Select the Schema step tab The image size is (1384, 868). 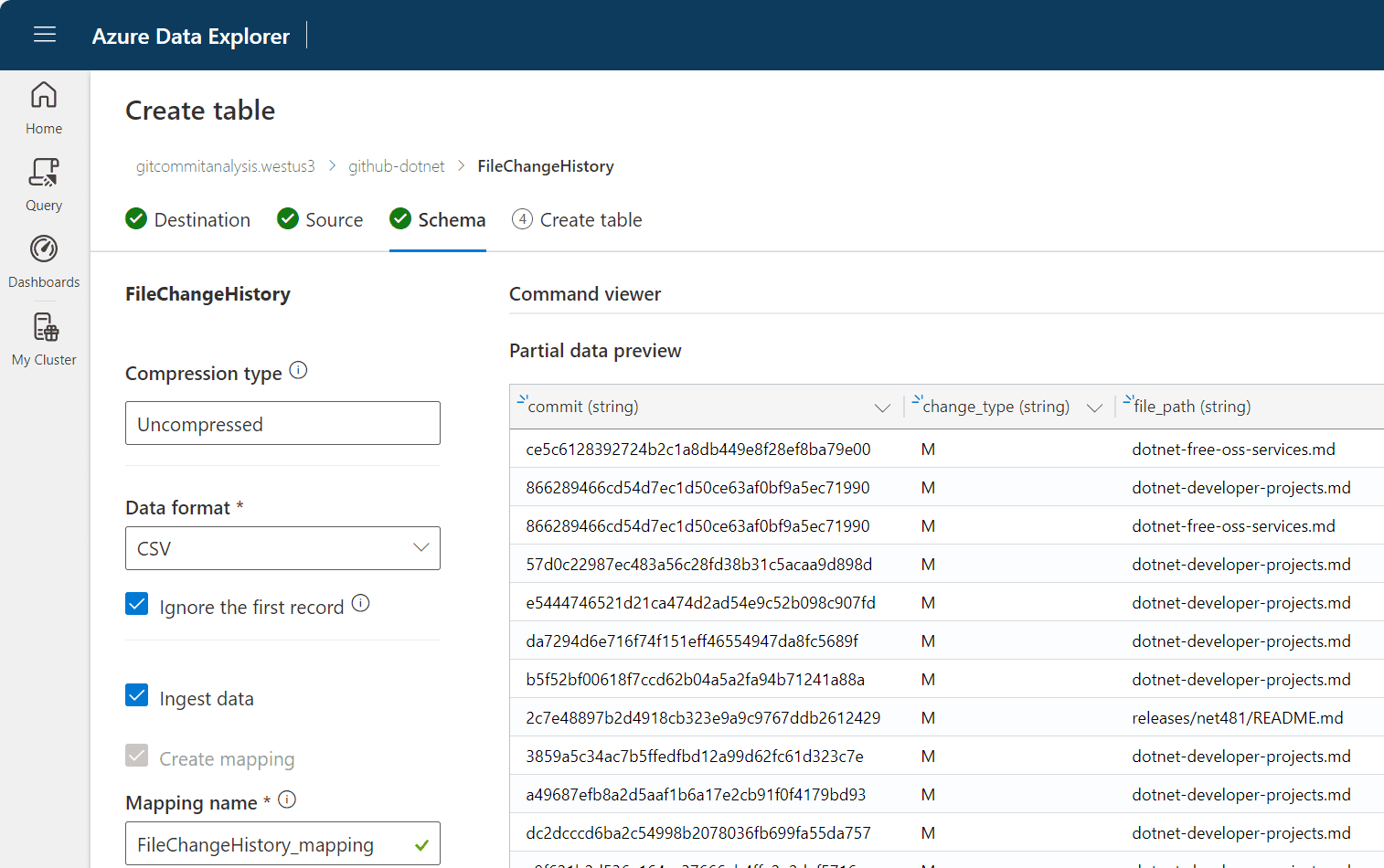pos(438,220)
